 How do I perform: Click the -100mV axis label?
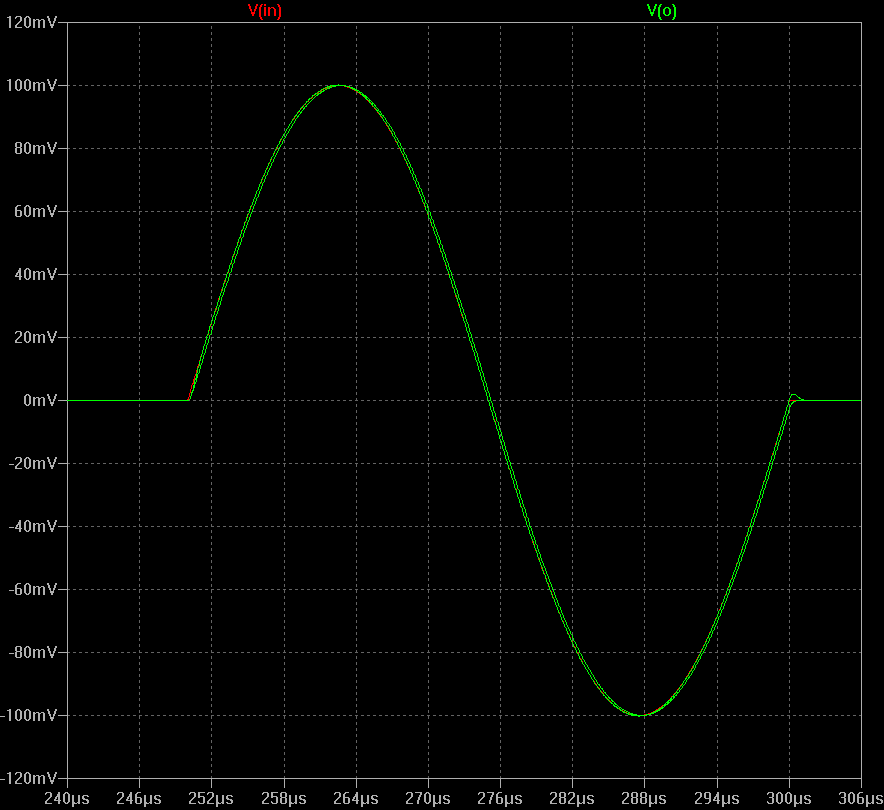(29, 715)
